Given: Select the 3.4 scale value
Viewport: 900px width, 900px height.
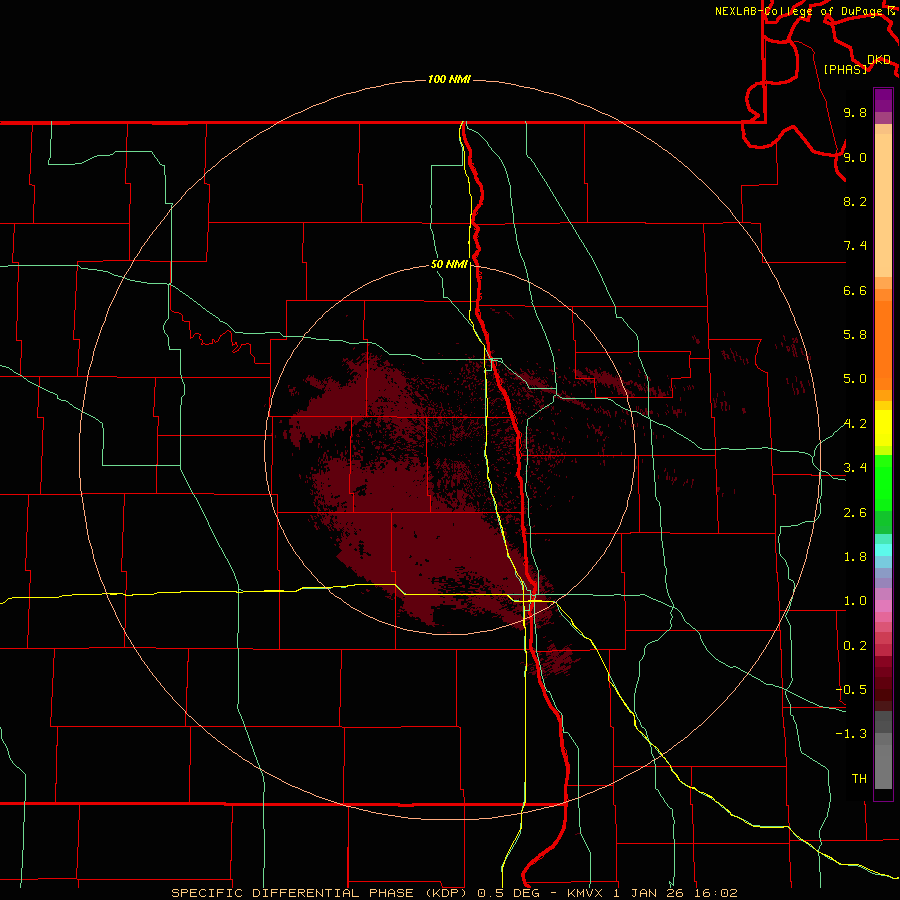Looking at the screenshot, I should pos(855,468).
